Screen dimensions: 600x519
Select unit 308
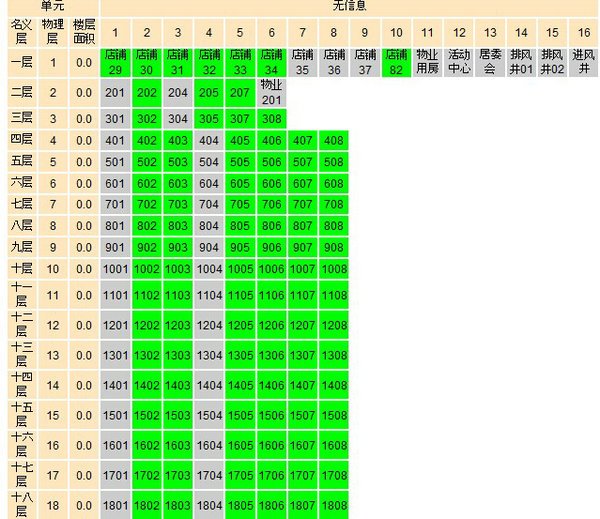[271, 119]
